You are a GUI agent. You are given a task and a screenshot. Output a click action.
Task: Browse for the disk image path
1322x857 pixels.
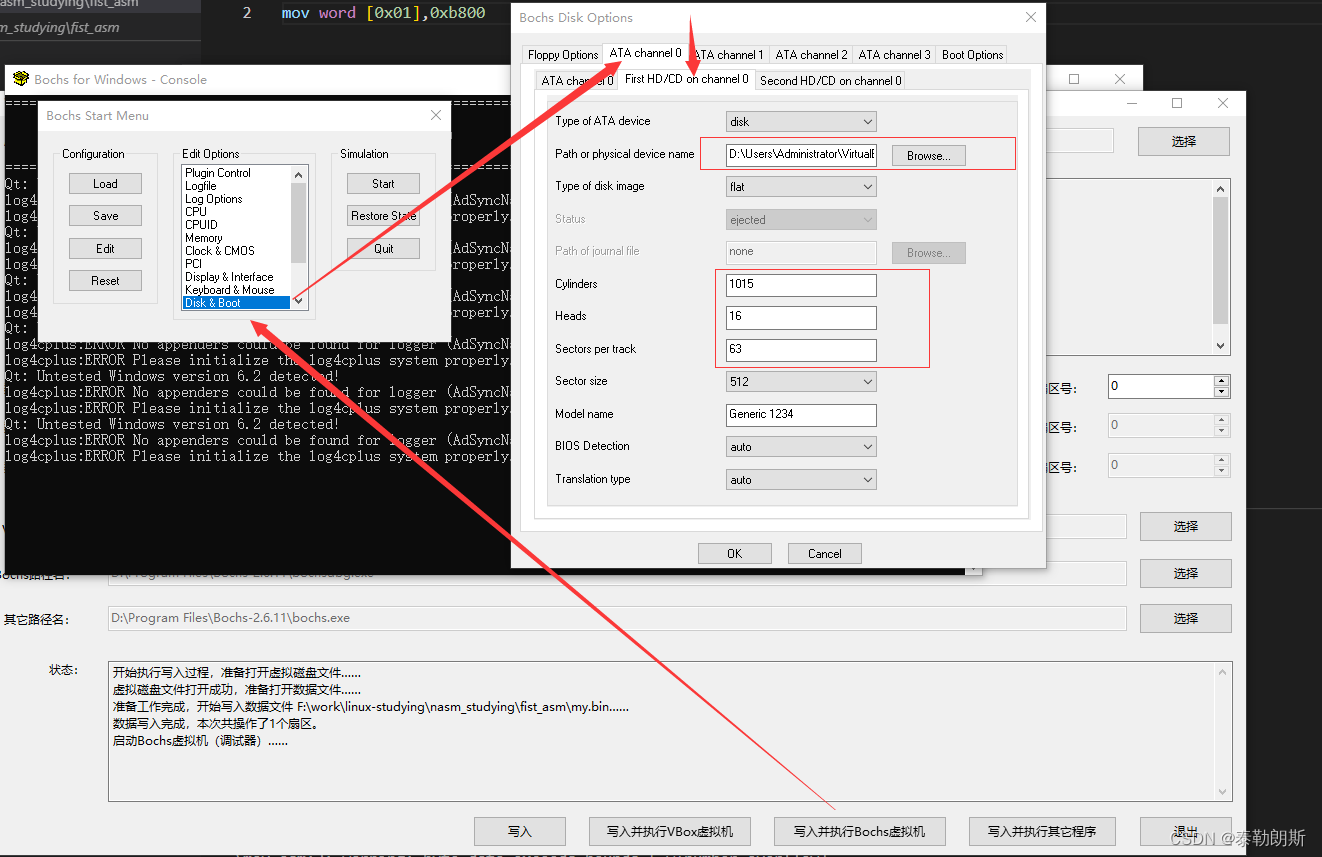click(x=928, y=155)
